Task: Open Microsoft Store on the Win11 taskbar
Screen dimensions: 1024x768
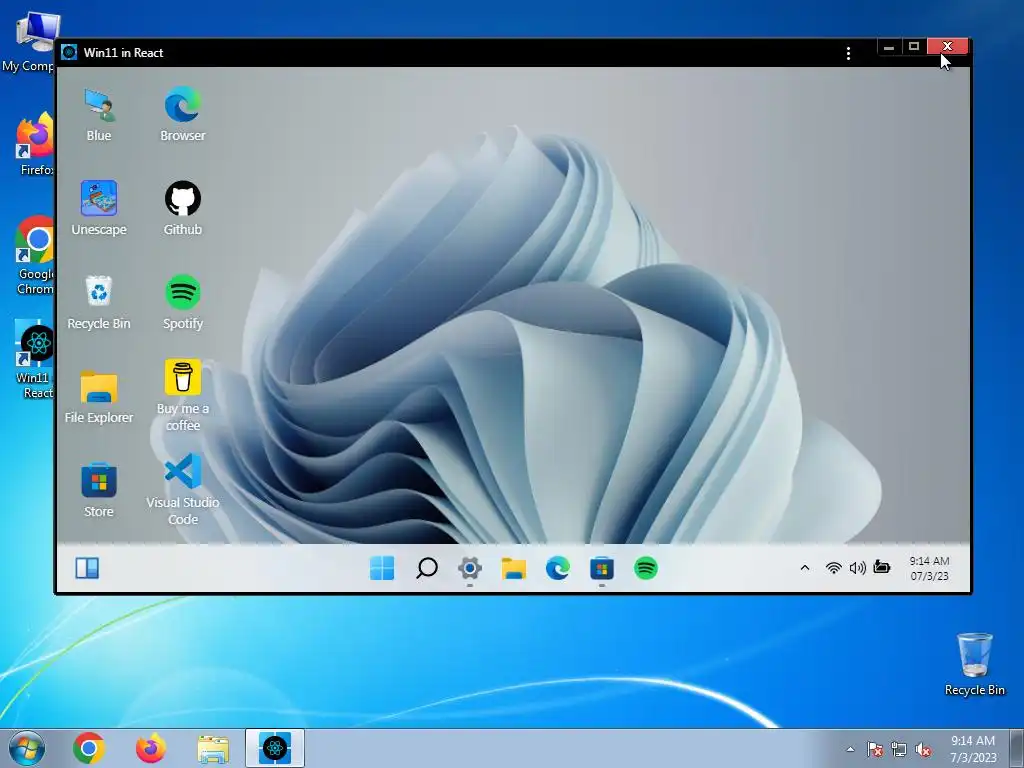Action: click(x=601, y=568)
